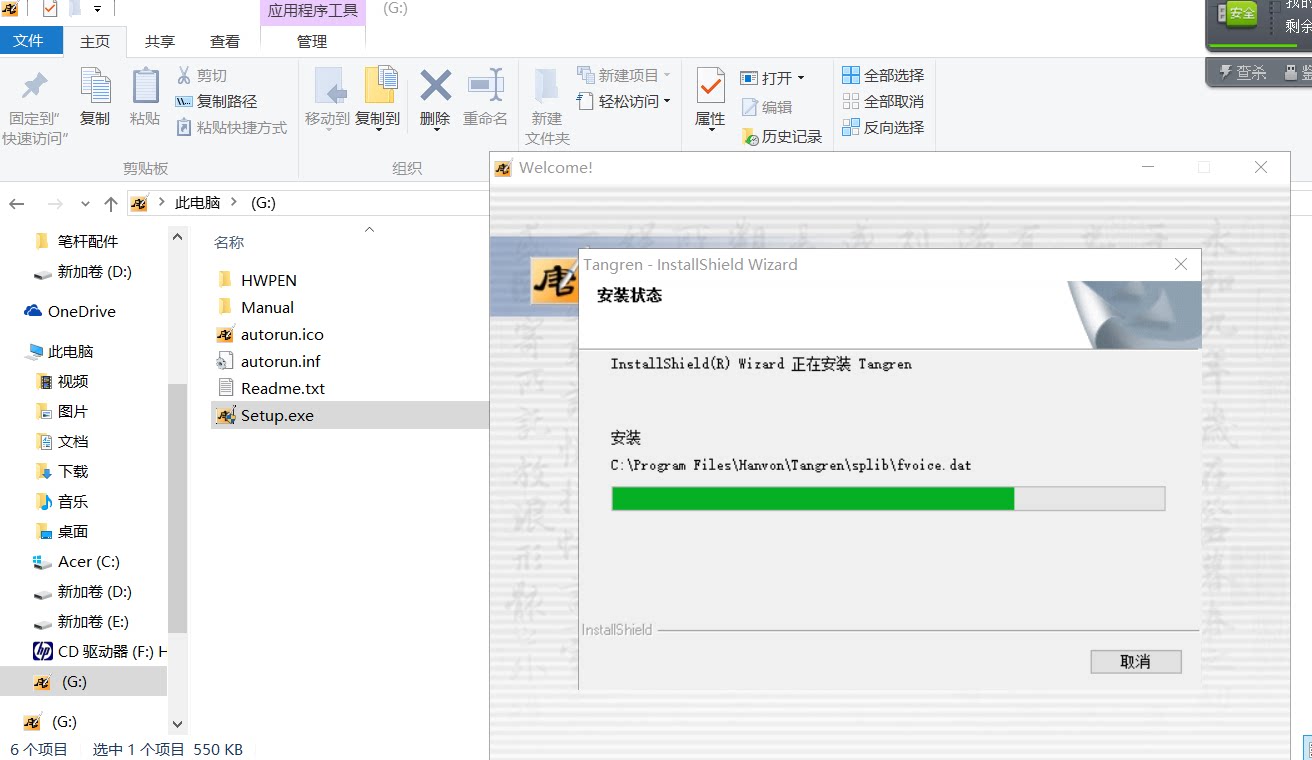Open the Customize Quick Access Toolbar dropdown
This screenshot has width=1312, height=760.
(x=97, y=9)
